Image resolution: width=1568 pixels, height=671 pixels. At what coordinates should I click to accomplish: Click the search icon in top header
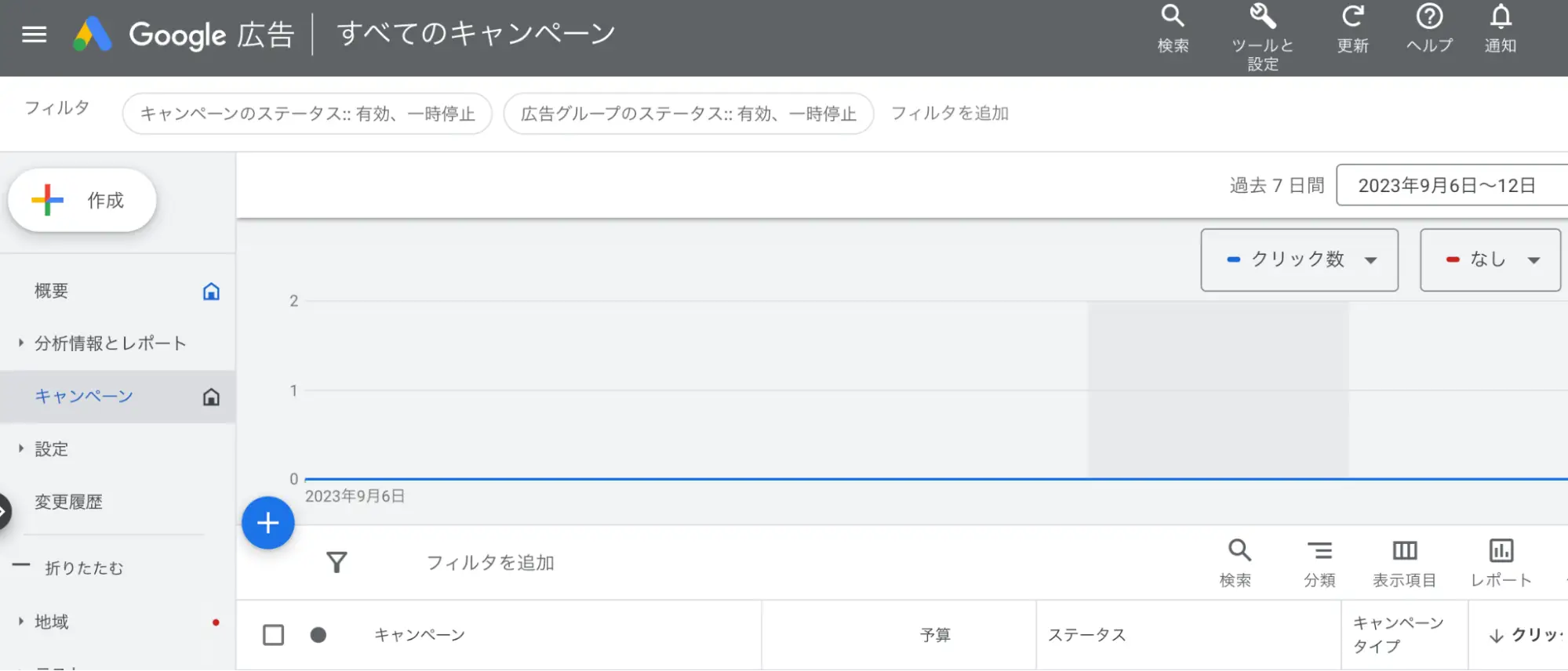[x=1173, y=17]
